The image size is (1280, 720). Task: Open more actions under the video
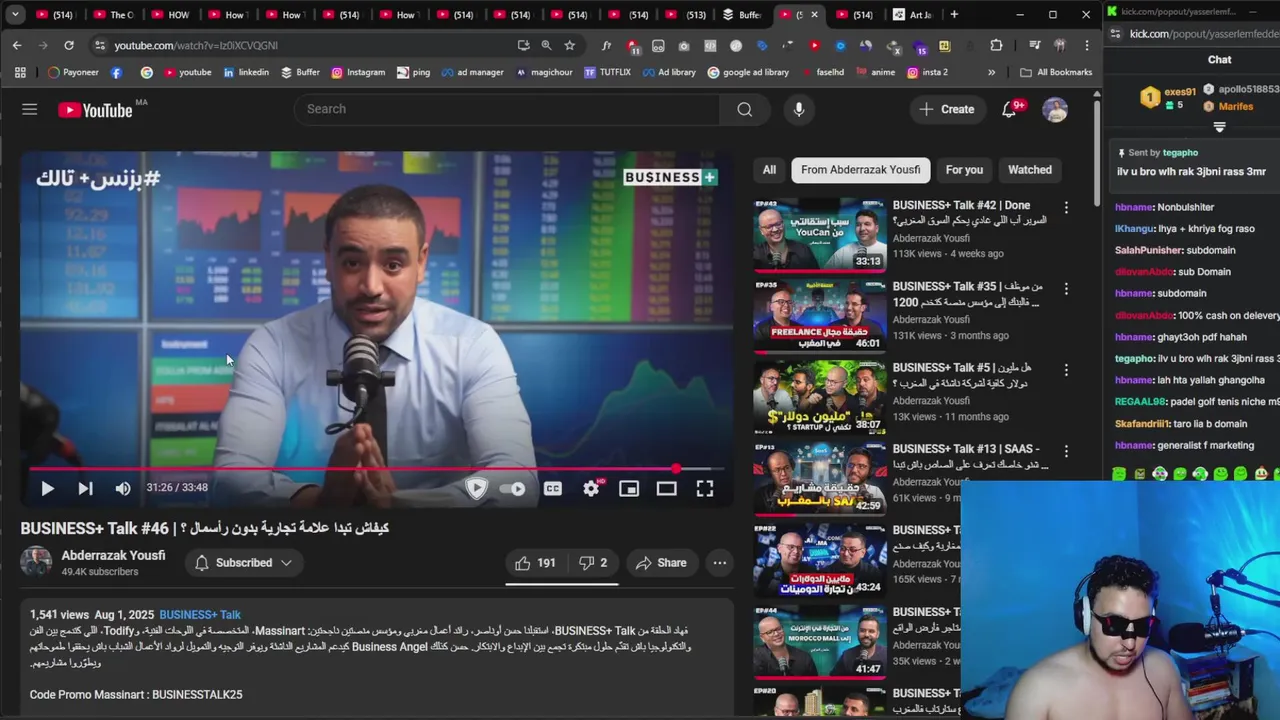pos(720,563)
